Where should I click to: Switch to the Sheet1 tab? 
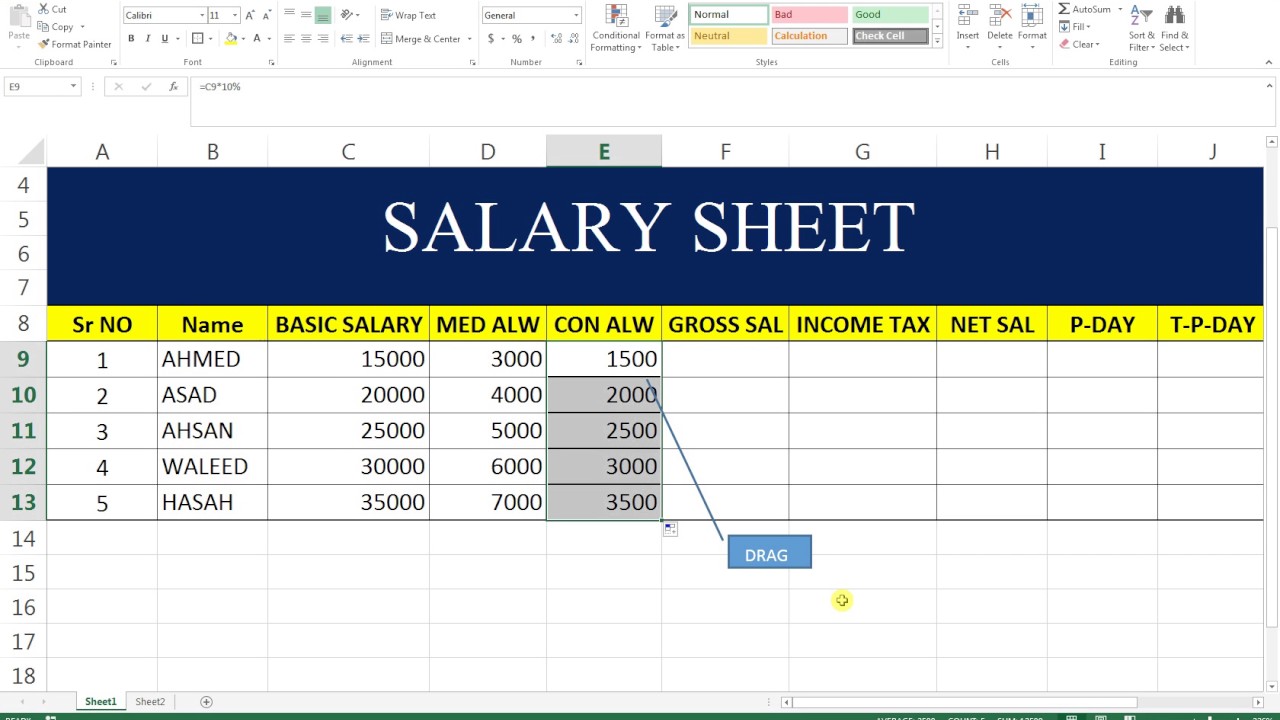[x=100, y=702]
